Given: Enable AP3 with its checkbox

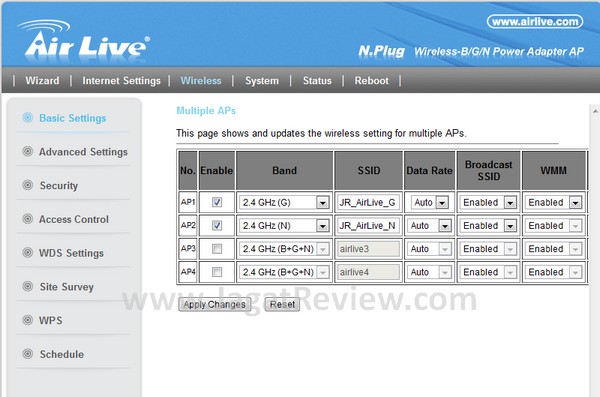Looking at the screenshot, I should coord(217,249).
